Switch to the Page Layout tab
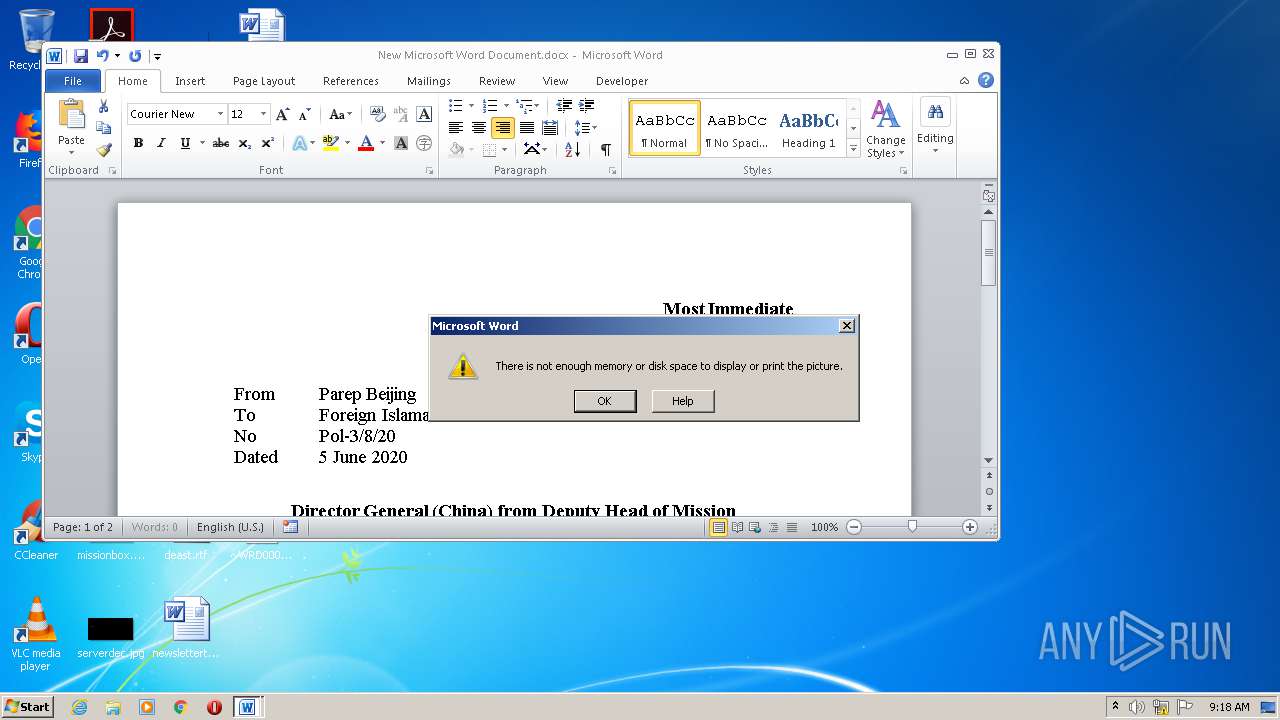Viewport: 1280px width, 720px height. coord(264,81)
